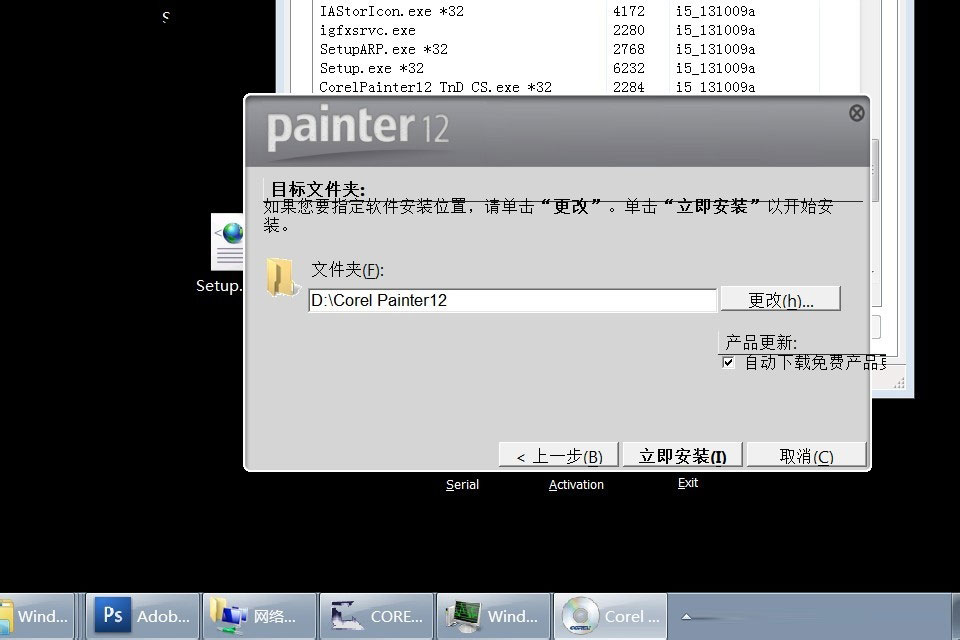Screen dimensions: 960x640
Task: Click PID 4172 in the process list
Action: coord(629,11)
